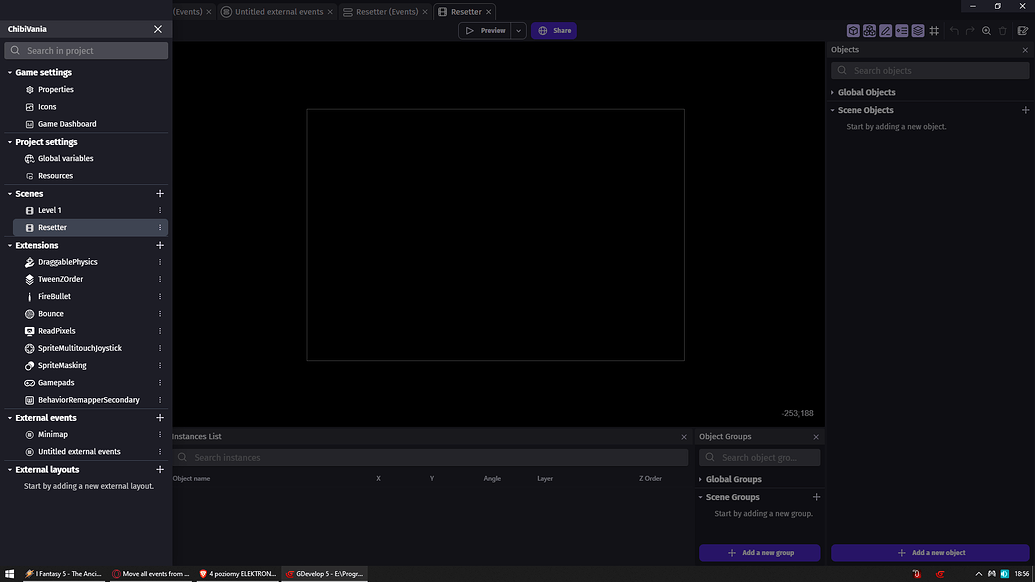Screen dimensions: 1035x582
Task: Toggle the Instances List panel icon
Action: [902, 30]
